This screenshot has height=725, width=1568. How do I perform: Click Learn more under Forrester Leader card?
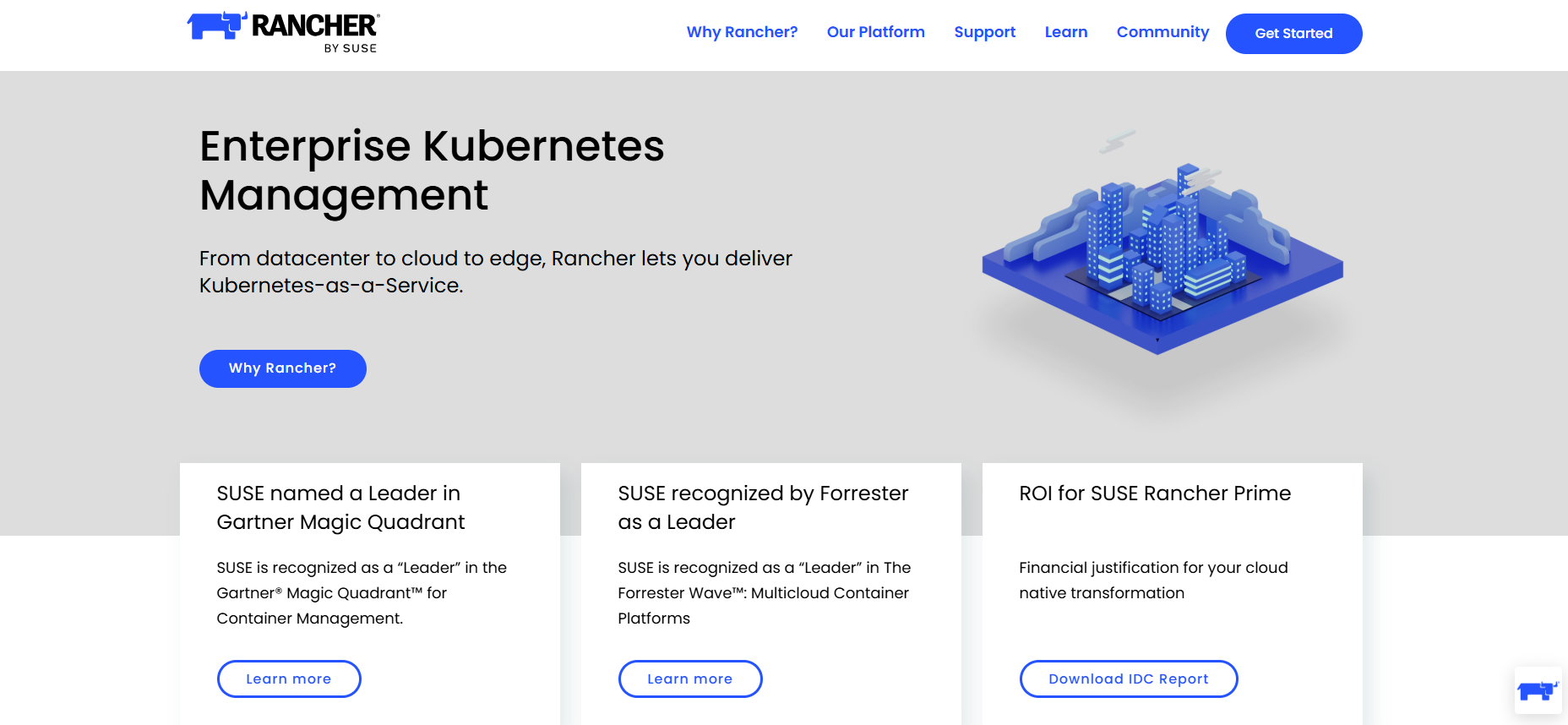point(689,679)
